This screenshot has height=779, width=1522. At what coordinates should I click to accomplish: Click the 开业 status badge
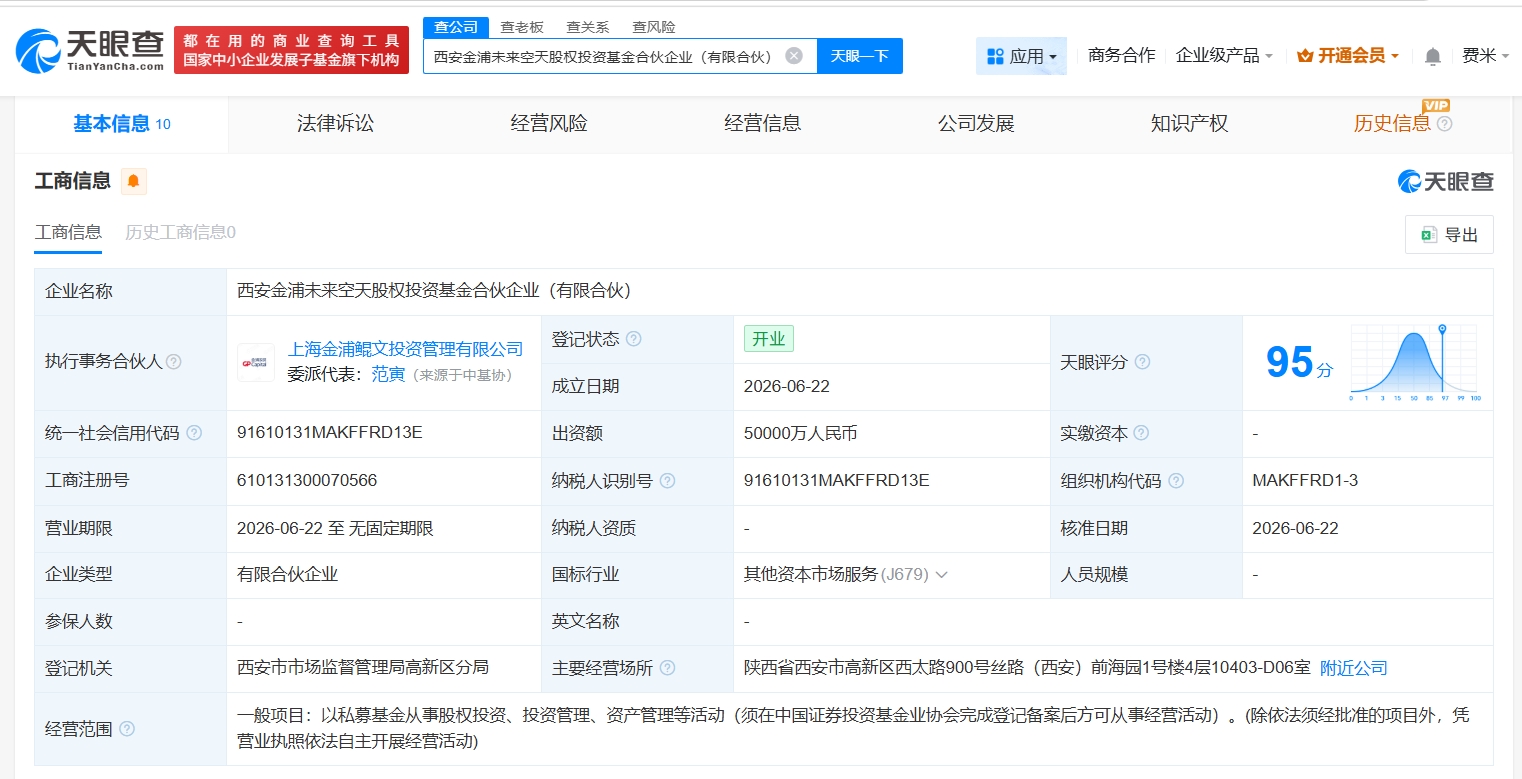click(x=768, y=339)
